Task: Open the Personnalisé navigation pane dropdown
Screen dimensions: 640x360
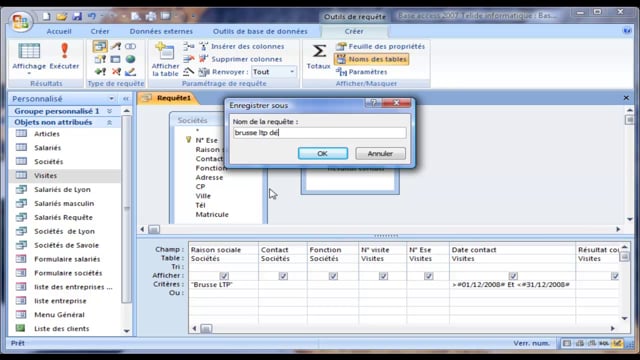Action: 111,99
